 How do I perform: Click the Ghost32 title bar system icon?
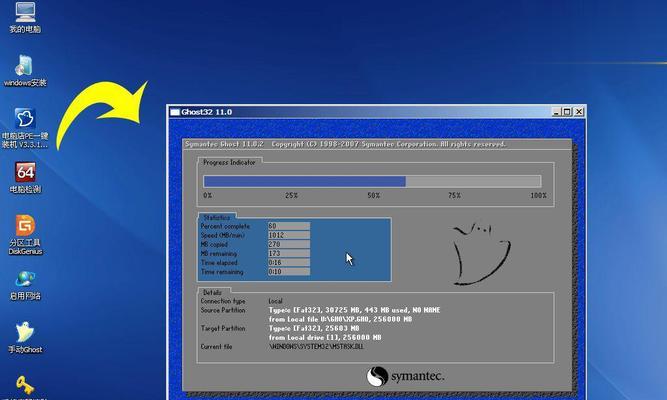[x=175, y=112]
